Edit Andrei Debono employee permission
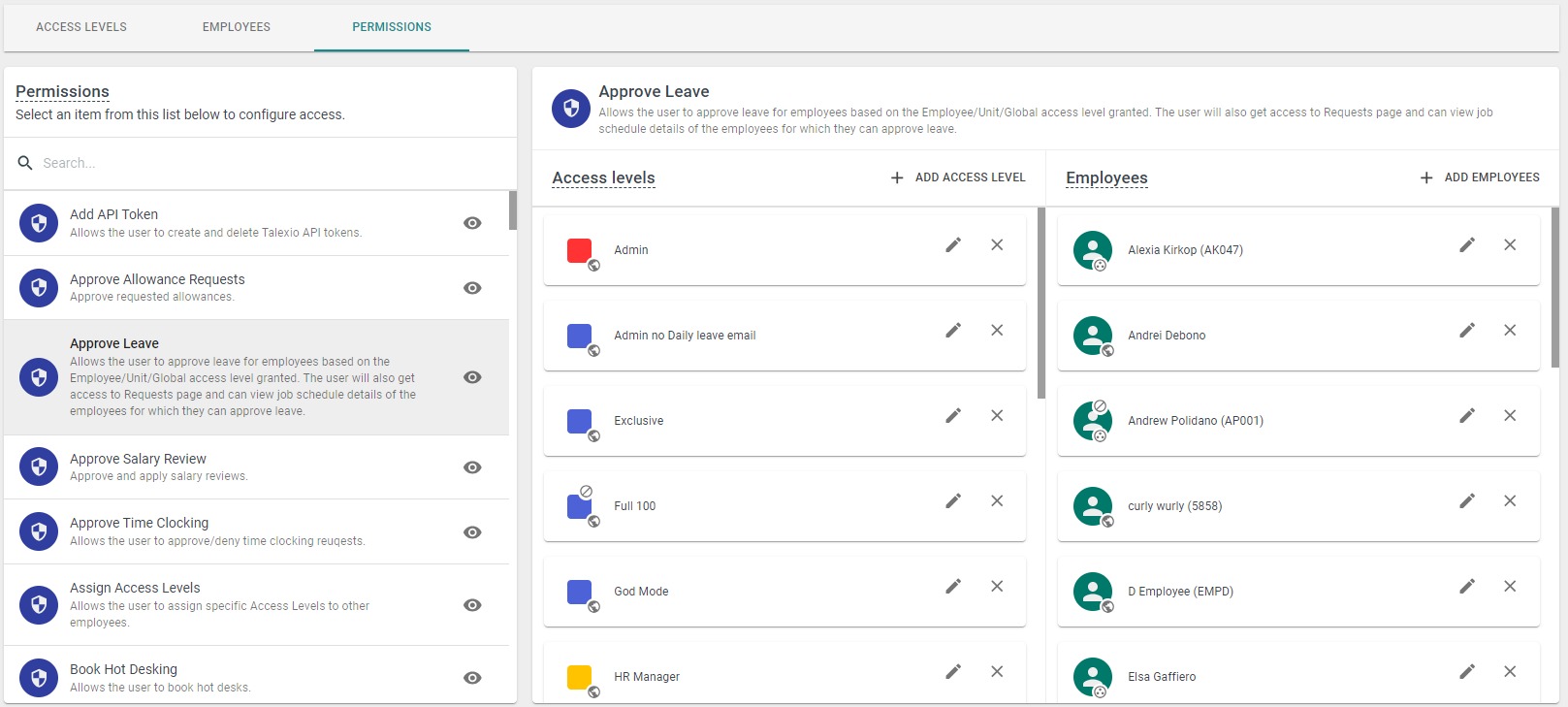Screen dimensions: 1568x707 click(x=1467, y=331)
